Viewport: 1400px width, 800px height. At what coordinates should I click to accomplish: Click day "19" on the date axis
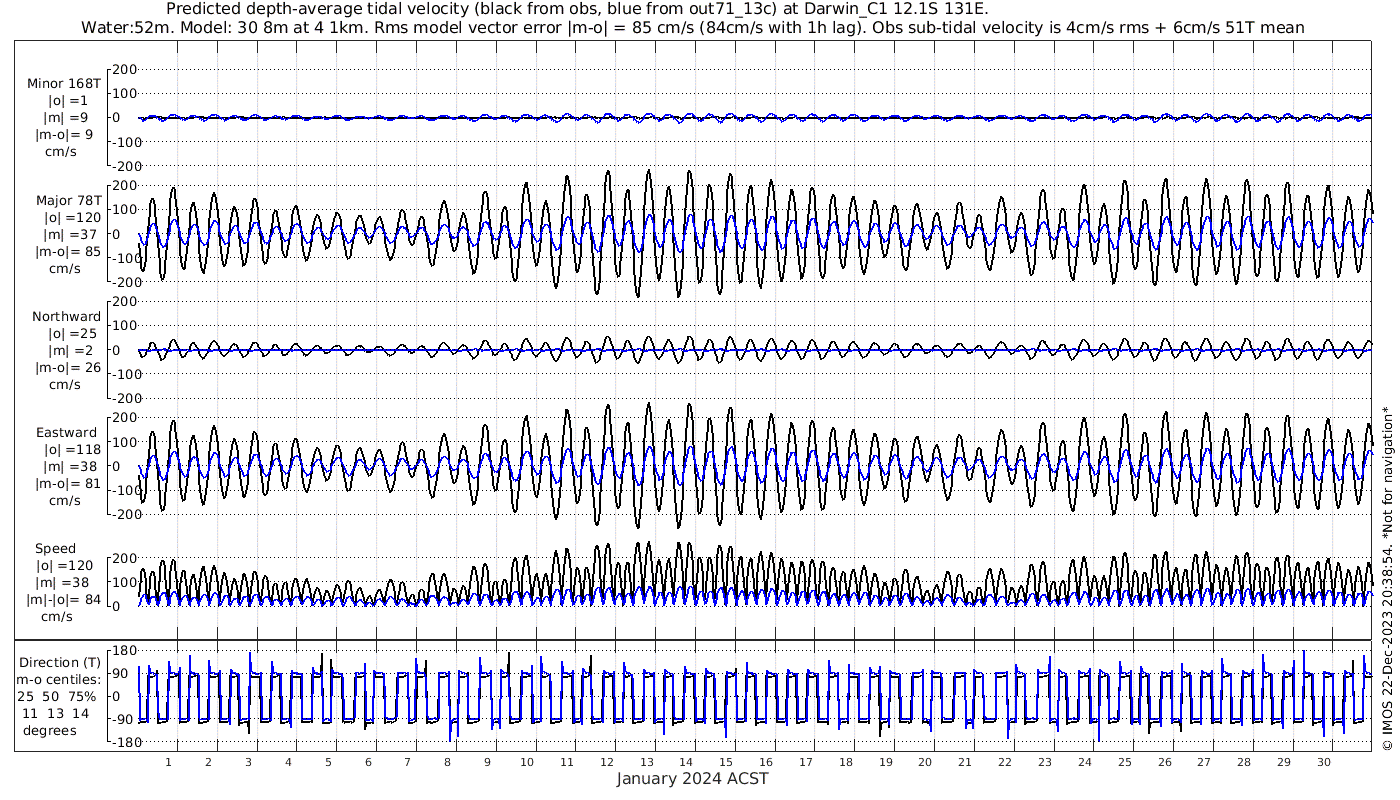tap(886, 762)
